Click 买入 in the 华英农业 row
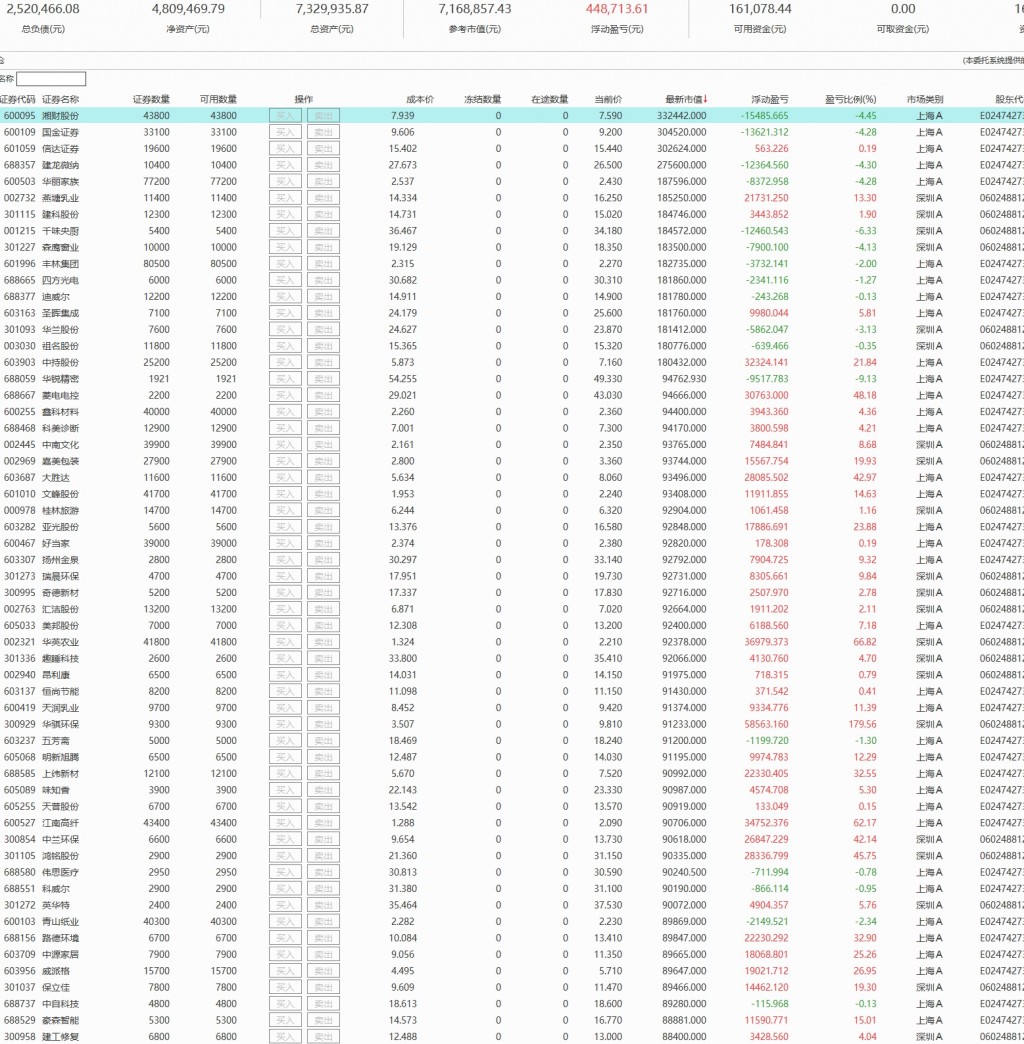Screen dimensions: 1024x1044 285,642
